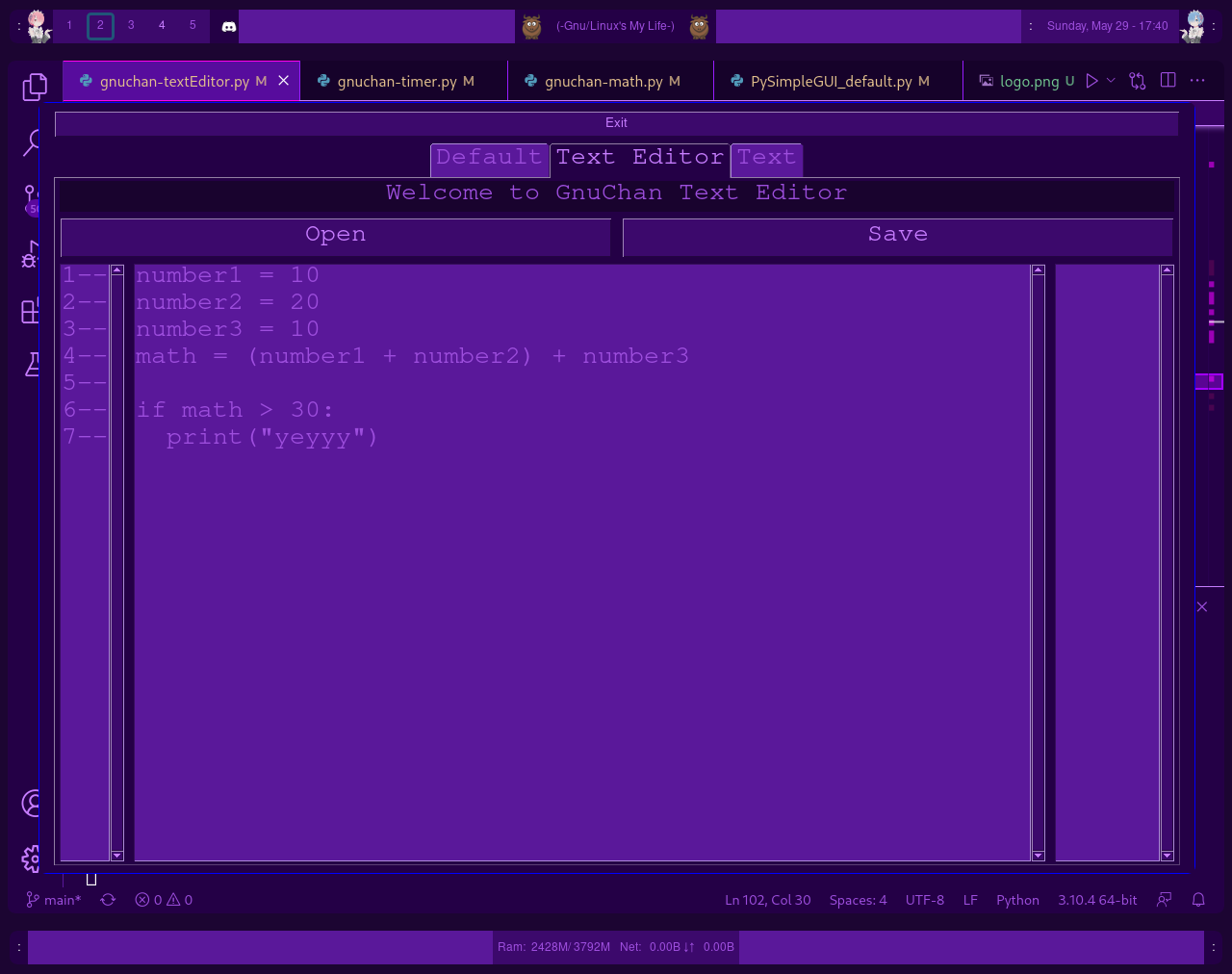The height and width of the screenshot is (974, 1232).
Task: Click the editor scrollbar down arrow
Action: click(1038, 856)
